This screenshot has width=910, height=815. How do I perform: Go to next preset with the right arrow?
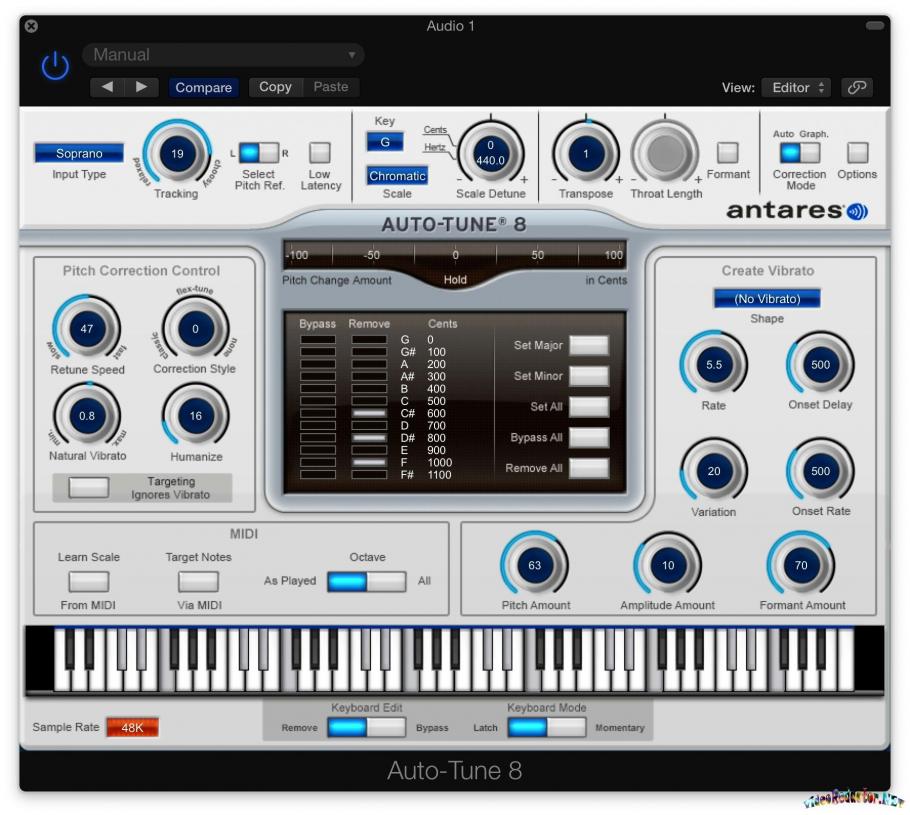[x=140, y=87]
